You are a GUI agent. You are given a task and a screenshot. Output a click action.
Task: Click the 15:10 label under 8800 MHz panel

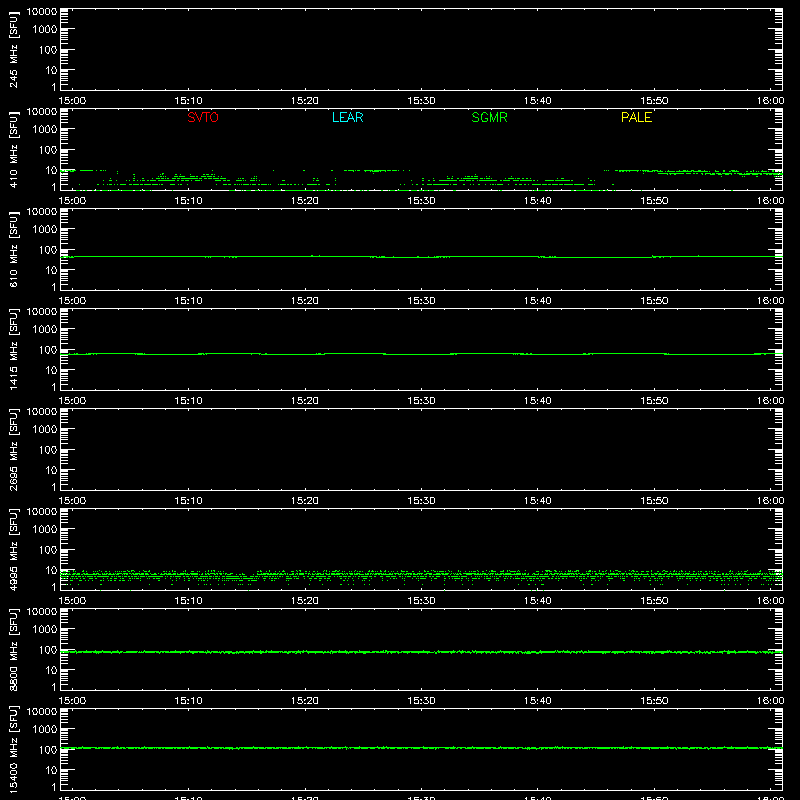coord(188,701)
